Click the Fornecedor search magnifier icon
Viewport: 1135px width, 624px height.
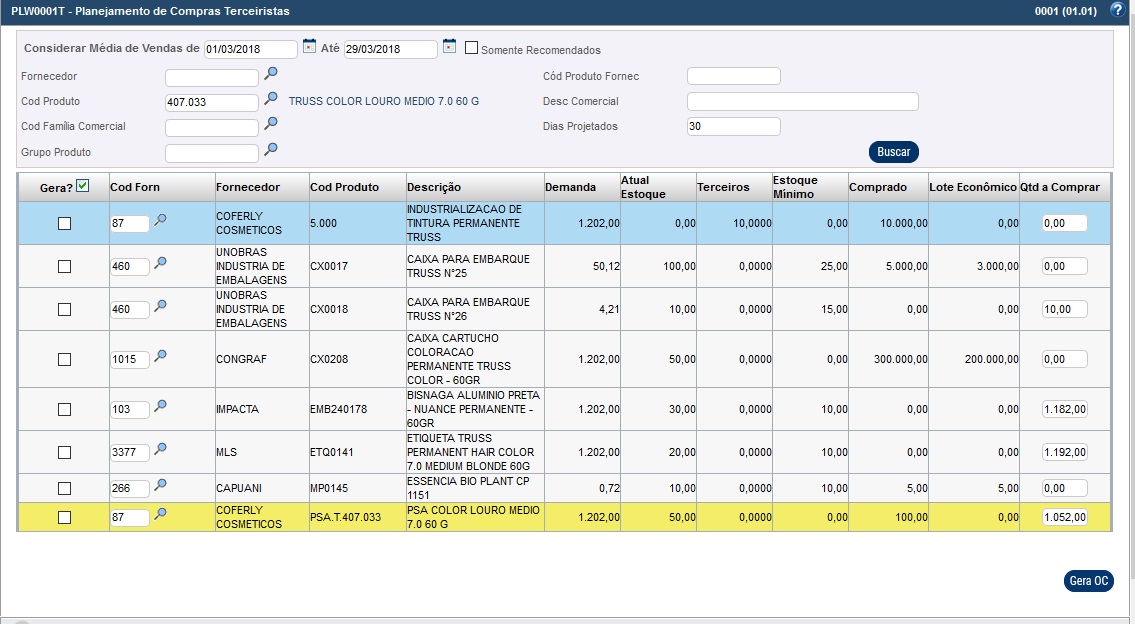coord(270,74)
